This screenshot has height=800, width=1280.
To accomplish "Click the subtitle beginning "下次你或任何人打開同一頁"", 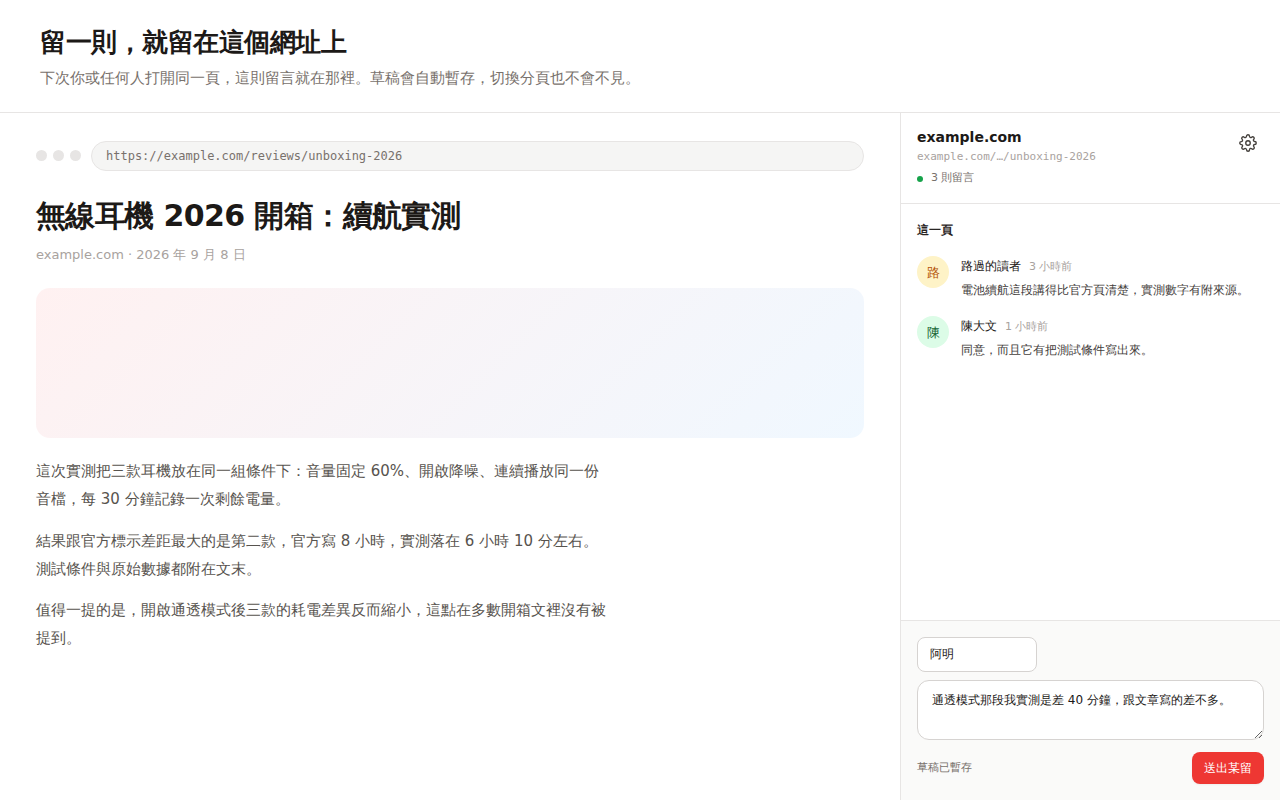I will [x=338, y=78].
